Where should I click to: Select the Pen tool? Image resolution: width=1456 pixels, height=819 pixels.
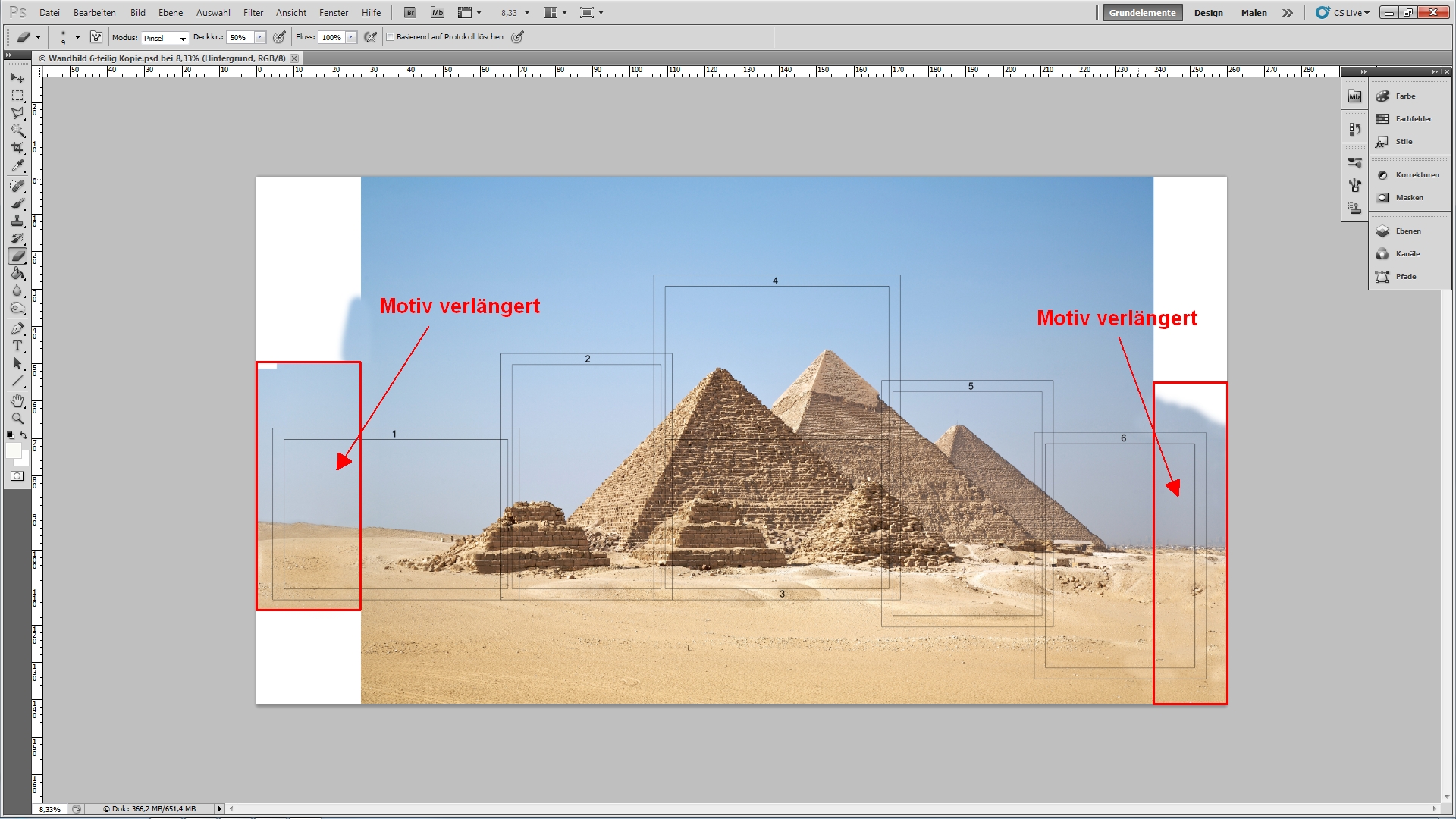[17, 328]
